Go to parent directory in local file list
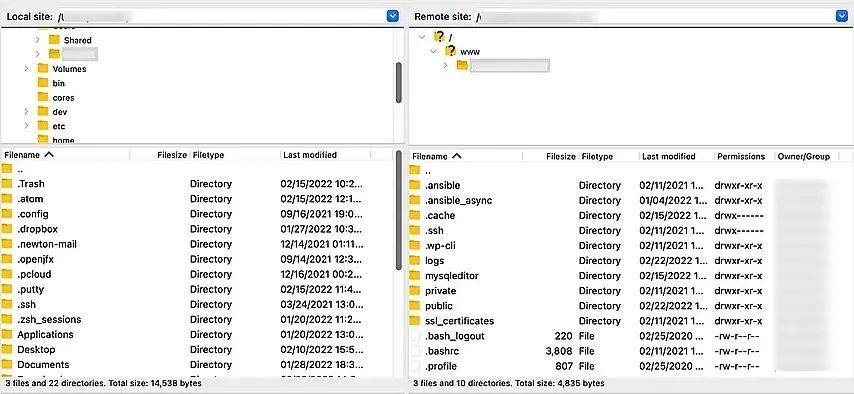This screenshot has height=394, width=854. 20,169
